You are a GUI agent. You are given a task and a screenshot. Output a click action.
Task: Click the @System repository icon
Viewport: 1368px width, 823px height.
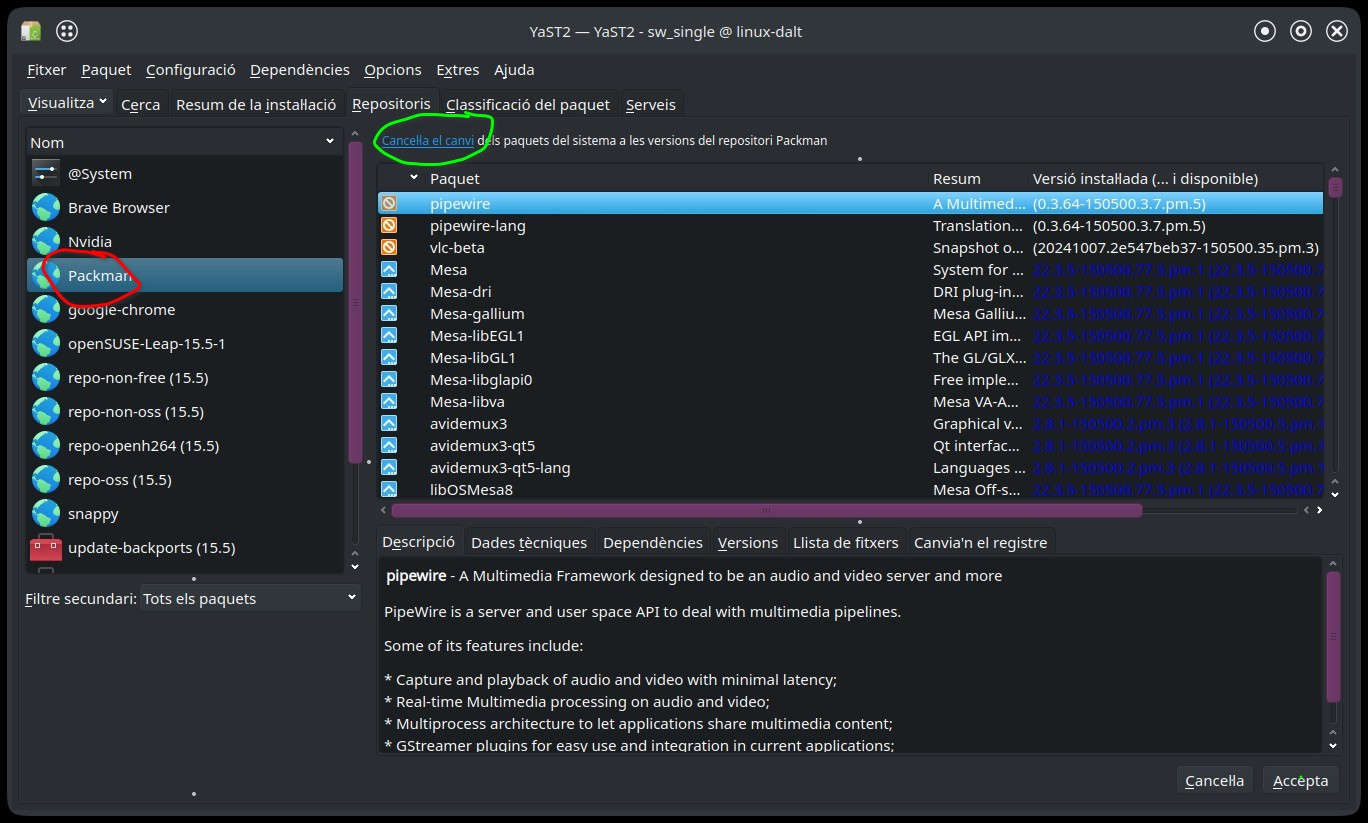(46, 173)
